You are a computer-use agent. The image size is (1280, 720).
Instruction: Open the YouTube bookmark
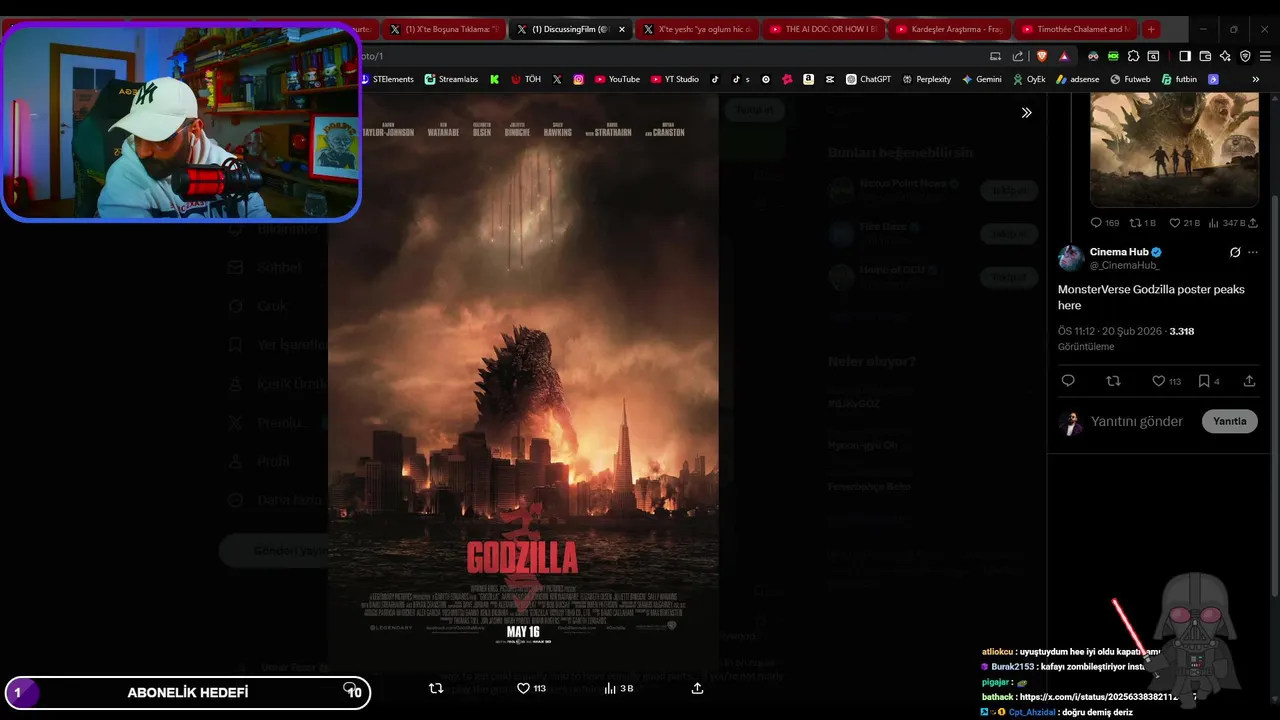coord(617,79)
